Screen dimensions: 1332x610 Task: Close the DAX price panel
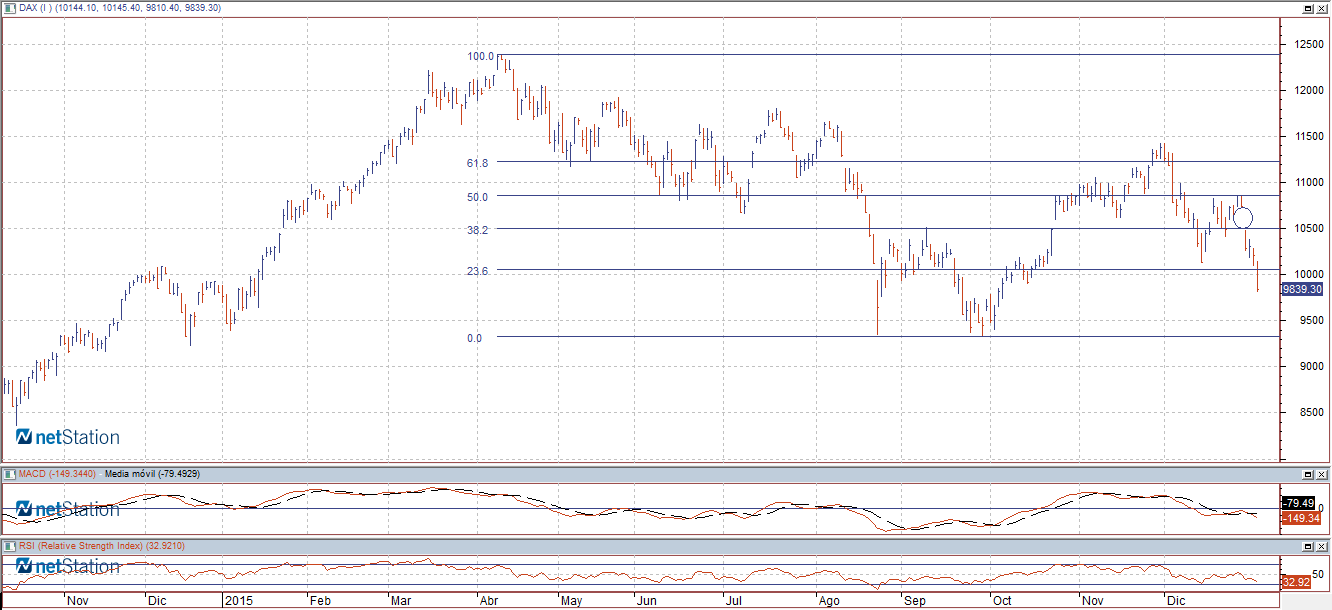[x=1321, y=8]
